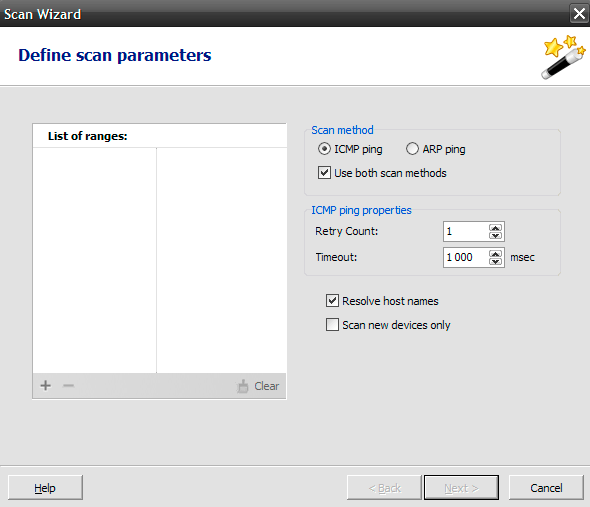The width and height of the screenshot is (590, 507).
Task: Enable Scan new devices only
Action: [332, 324]
